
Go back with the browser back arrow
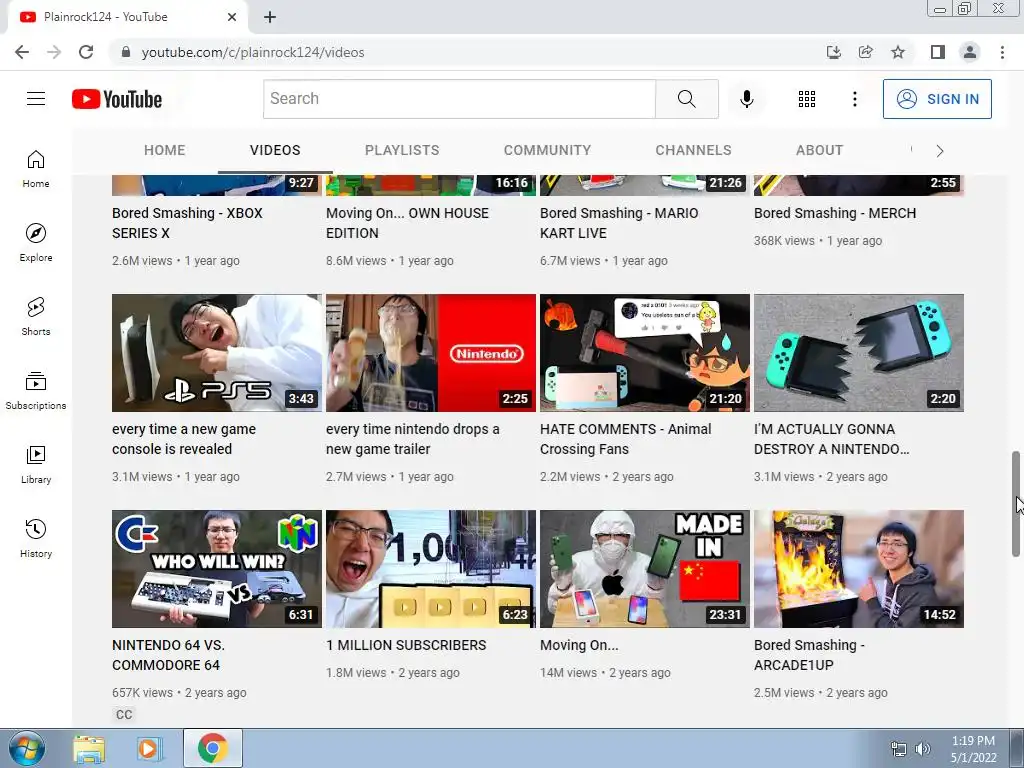click(x=22, y=52)
